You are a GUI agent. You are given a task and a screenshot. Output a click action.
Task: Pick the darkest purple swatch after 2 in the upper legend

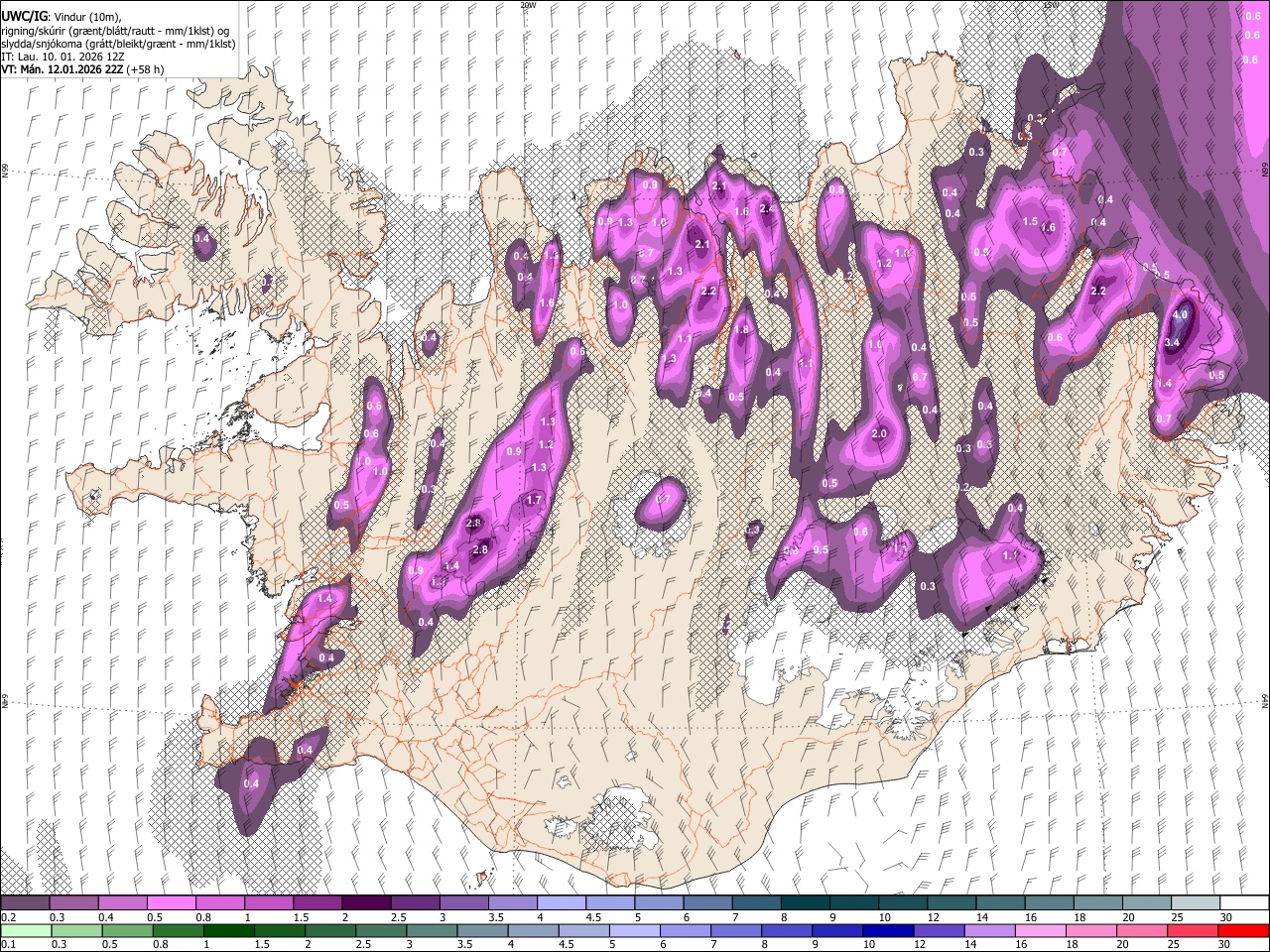coord(366,903)
